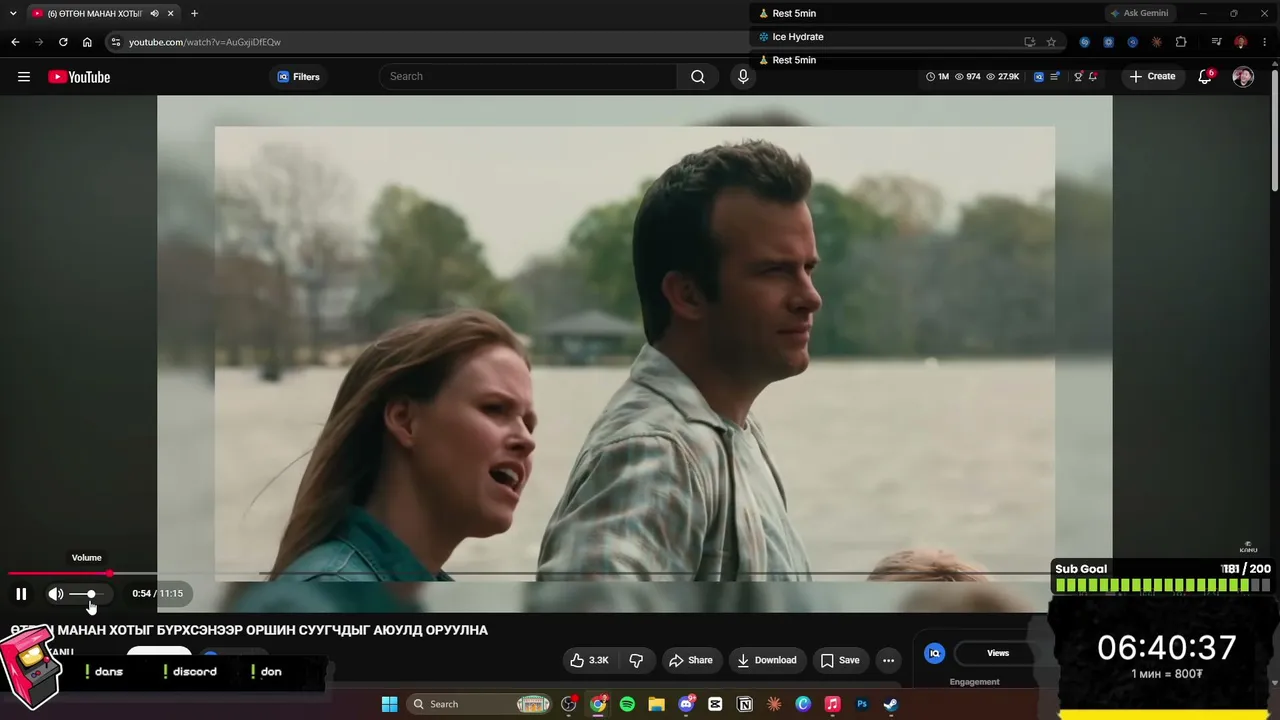Click the Ice Hydrate reminder
Viewport: 1280px width, 720px height.
790,37
